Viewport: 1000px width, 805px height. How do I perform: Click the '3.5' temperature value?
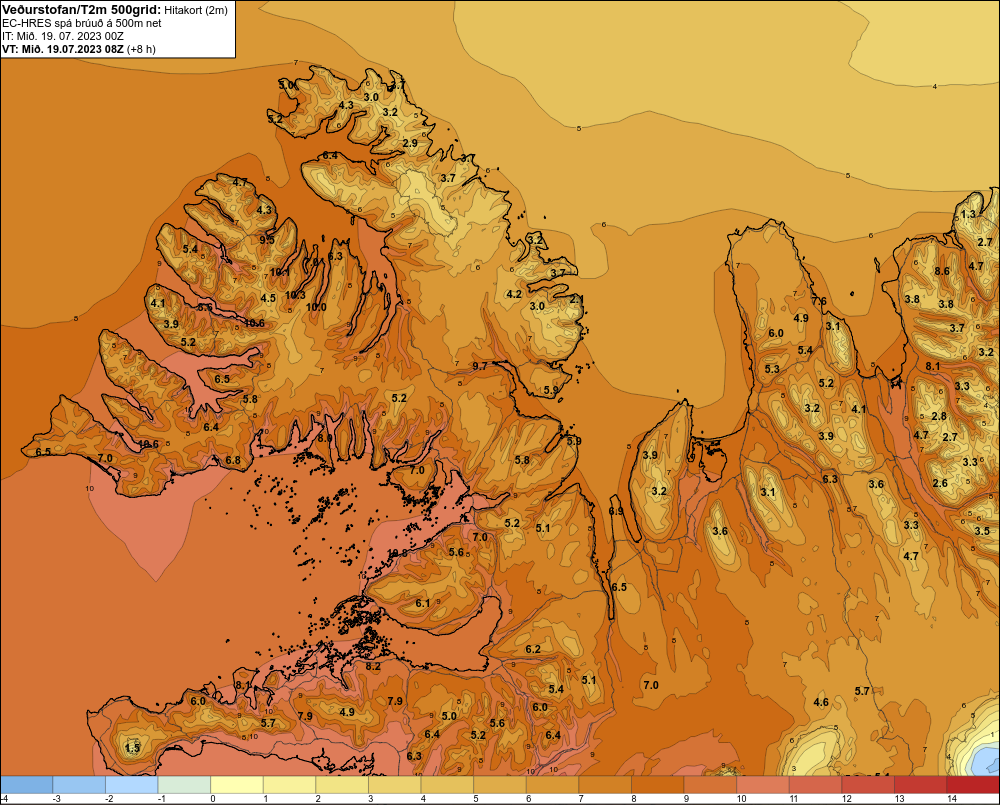[982, 531]
